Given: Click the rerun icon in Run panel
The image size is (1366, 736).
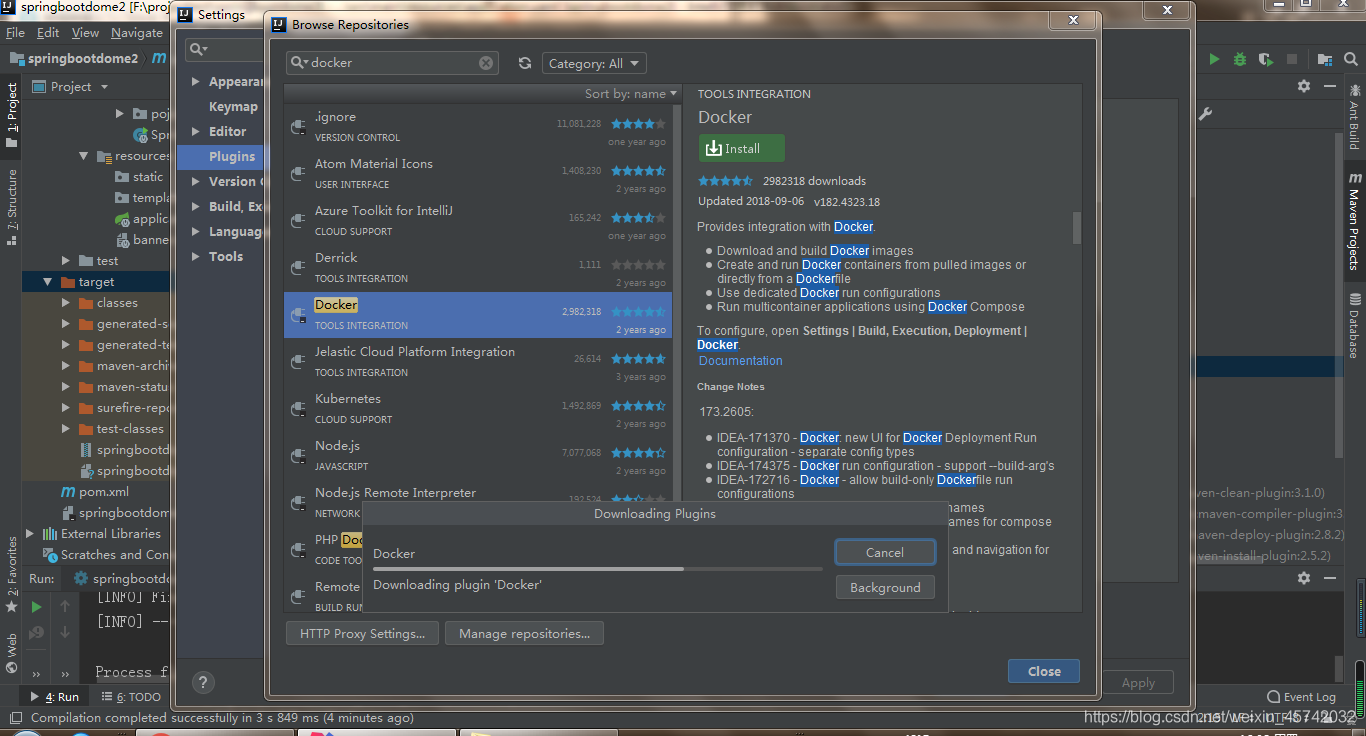Looking at the screenshot, I should pos(37,606).
